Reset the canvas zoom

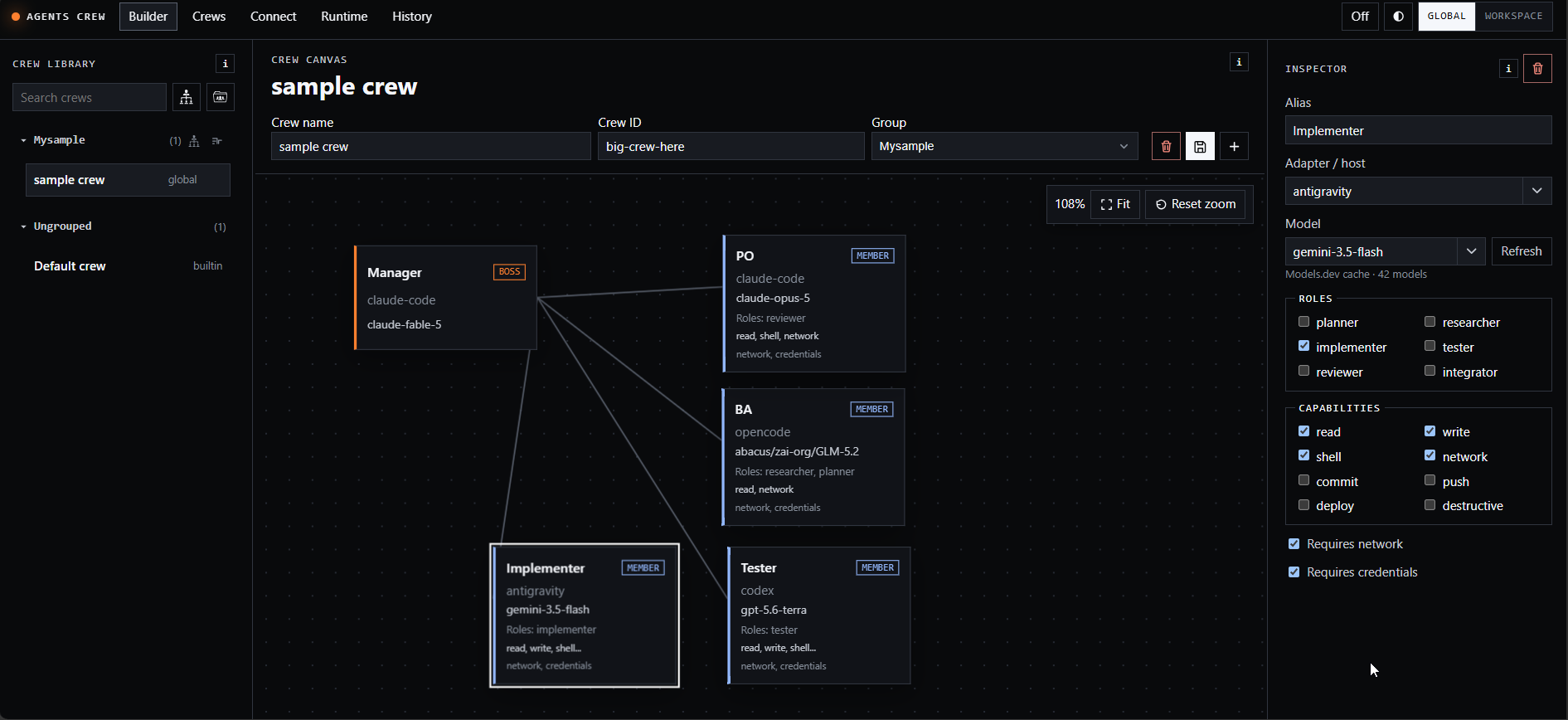[1196, 204]
